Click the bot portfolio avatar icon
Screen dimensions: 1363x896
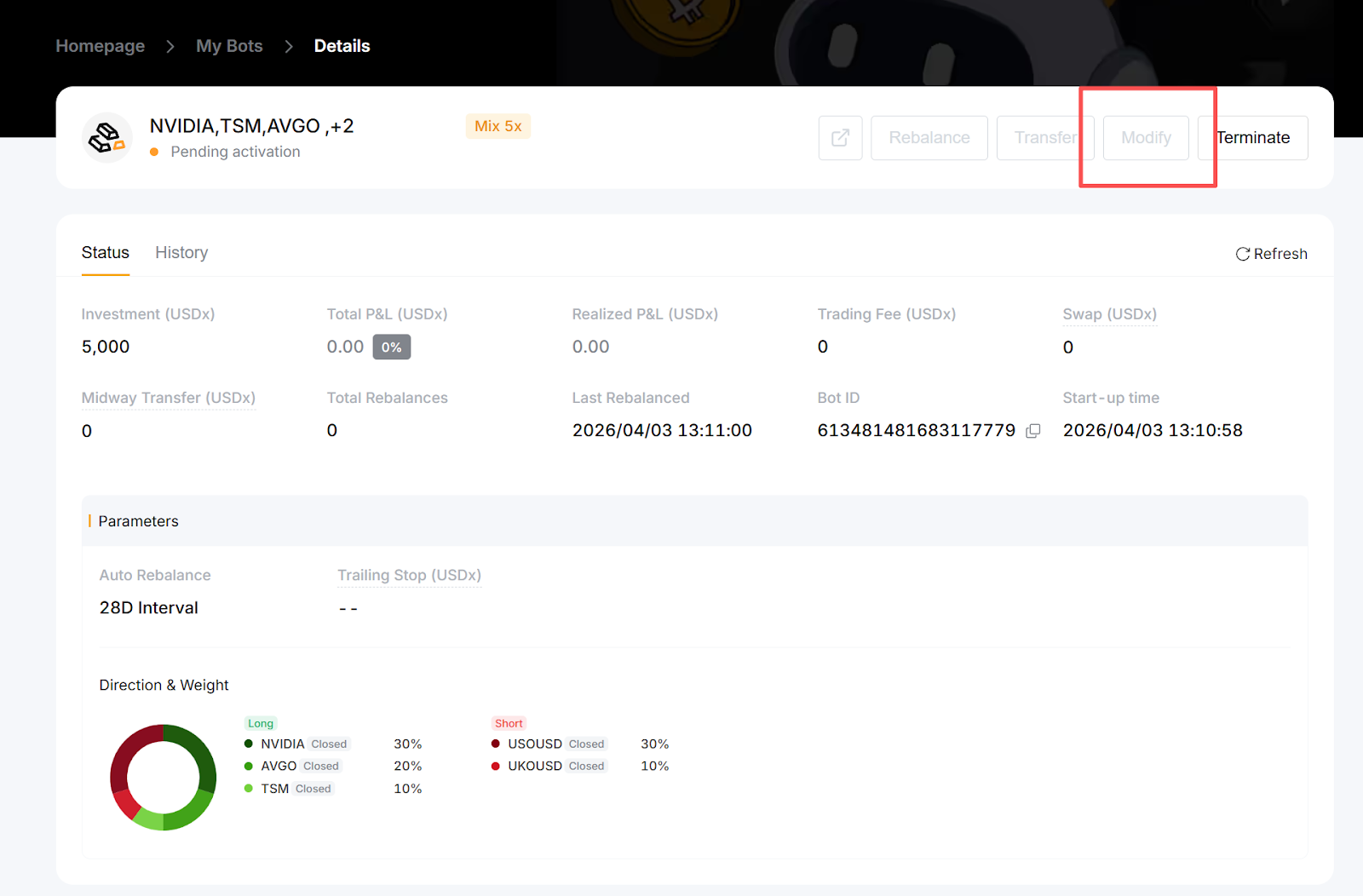[107, 138]
